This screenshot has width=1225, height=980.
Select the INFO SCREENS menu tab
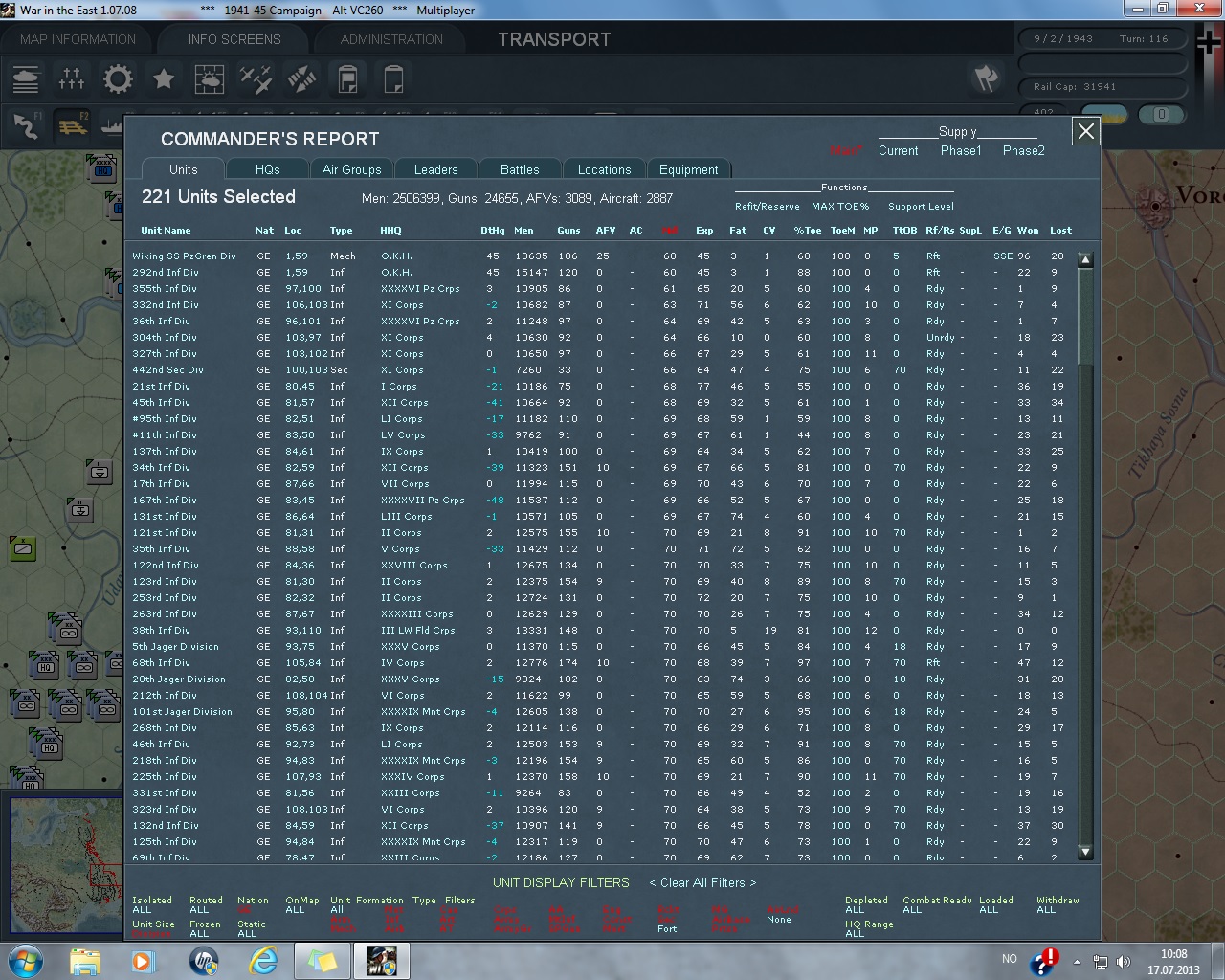(x=234, y=39)
